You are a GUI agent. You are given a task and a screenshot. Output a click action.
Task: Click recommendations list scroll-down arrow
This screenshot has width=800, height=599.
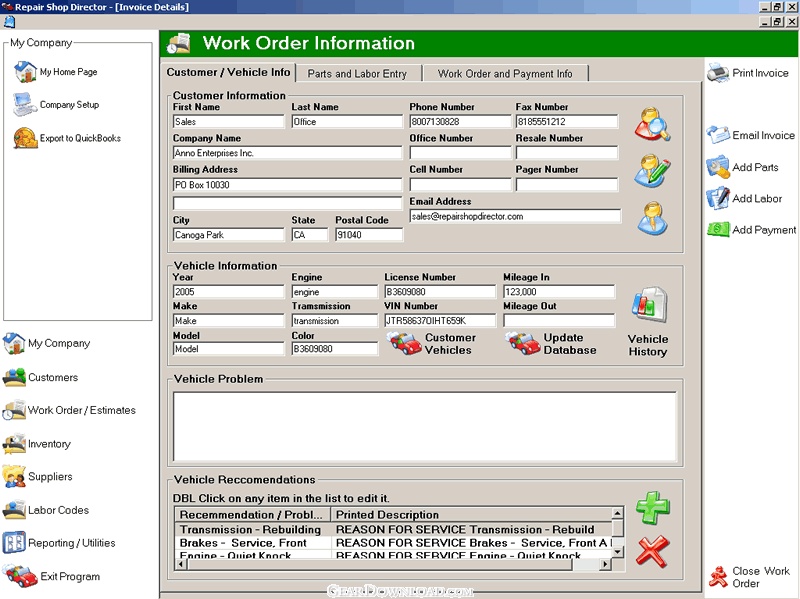(617, 552)
